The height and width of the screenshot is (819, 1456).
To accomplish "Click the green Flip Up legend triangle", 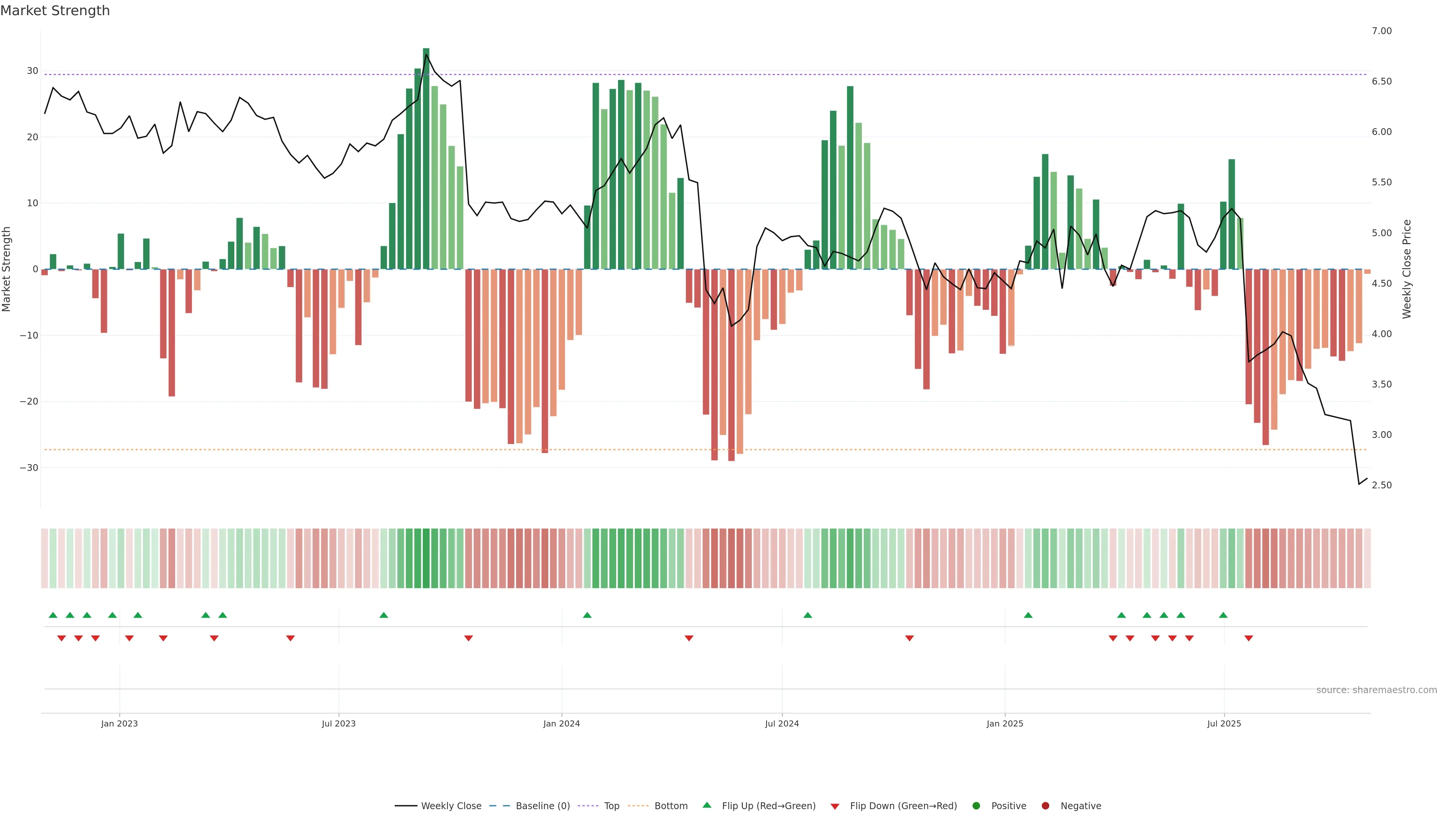I will pyautogui.click(x=706, y=805).
